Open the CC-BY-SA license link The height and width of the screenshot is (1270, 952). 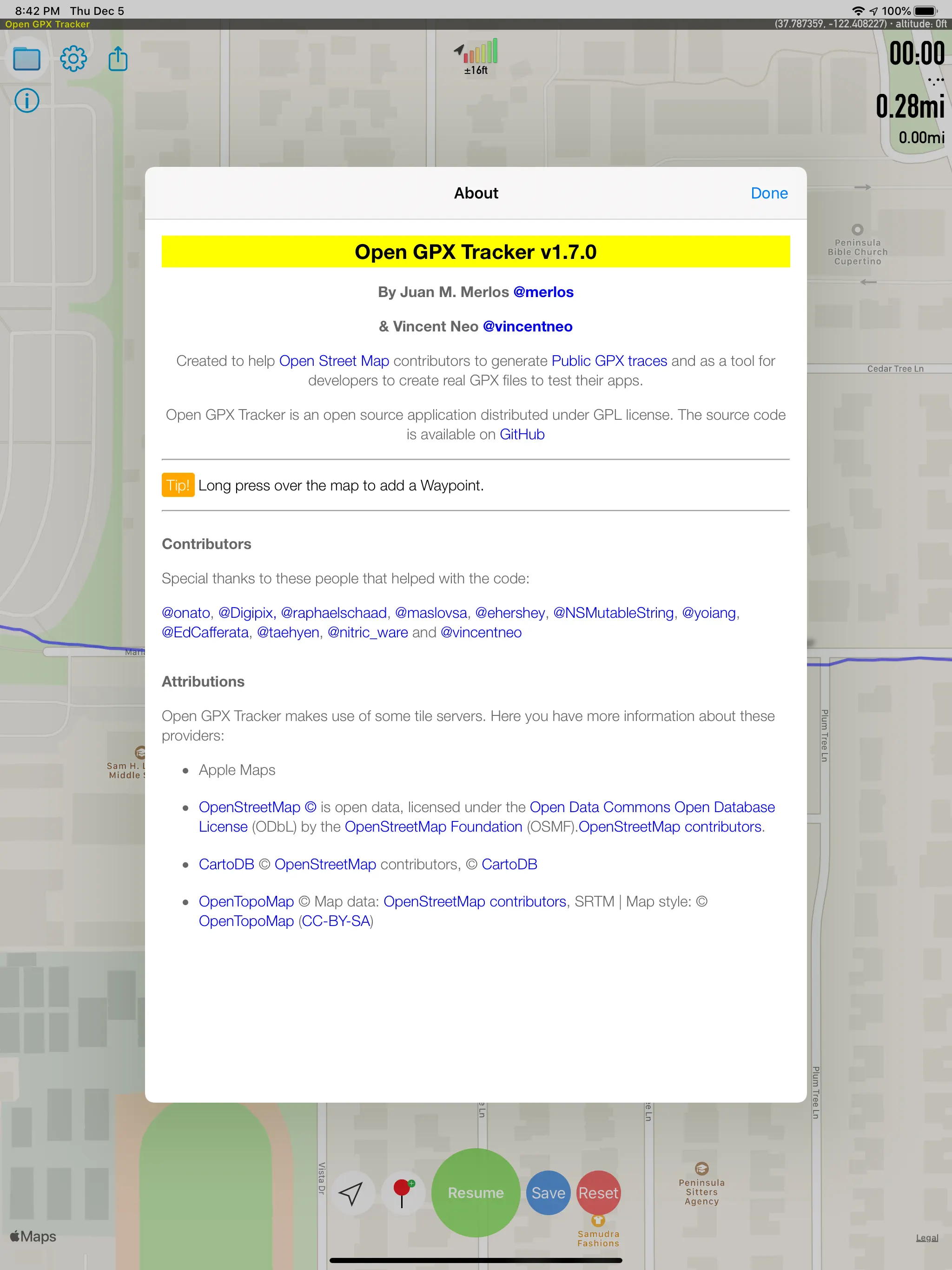tap(336, 921)
